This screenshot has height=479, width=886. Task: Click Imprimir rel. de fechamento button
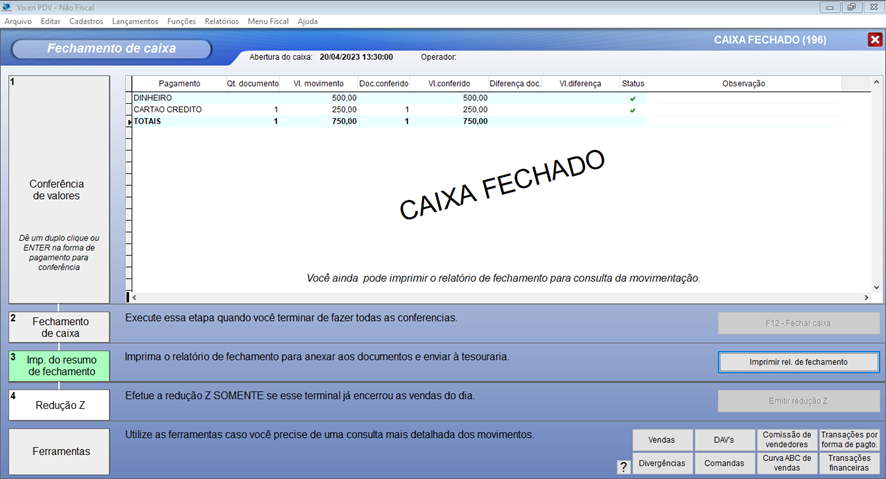click(x=798, y=362)
